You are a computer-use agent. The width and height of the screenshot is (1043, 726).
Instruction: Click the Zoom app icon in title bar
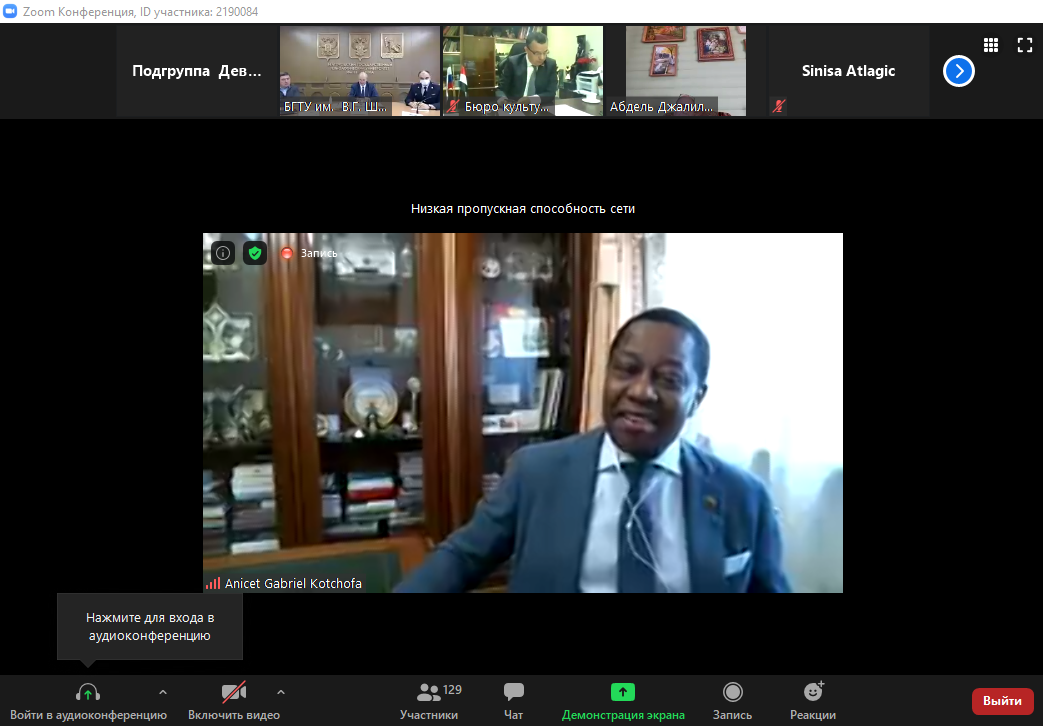pyautogui.click(x=10, y=11)
